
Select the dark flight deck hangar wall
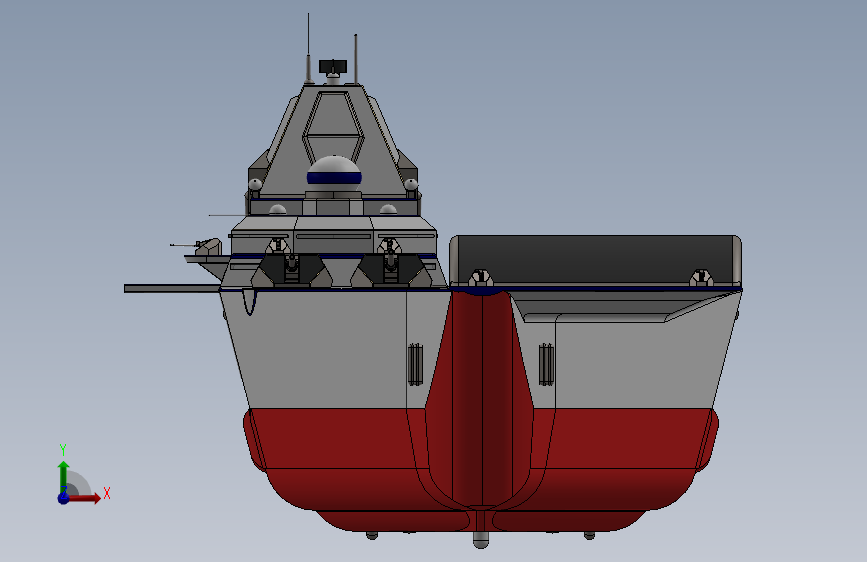(596, 260)
